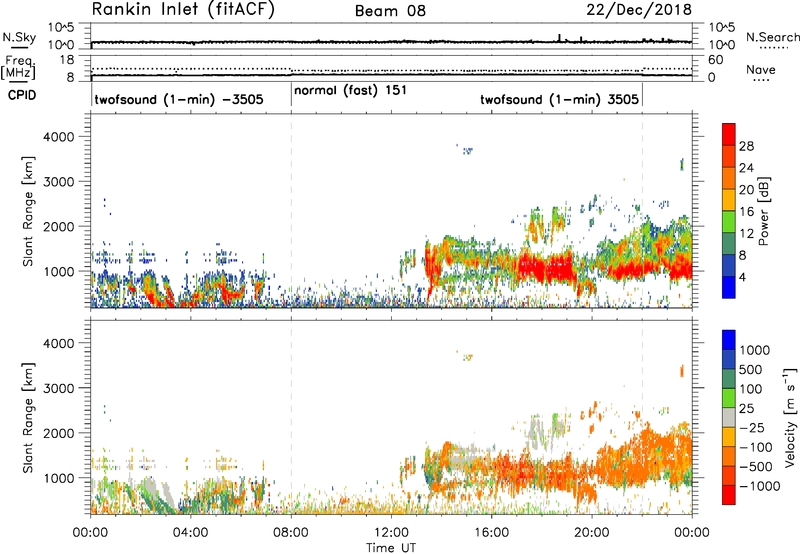
Task: Click the 'Slant Range [km]' label of the velocity panel
Action: point(28,418)
